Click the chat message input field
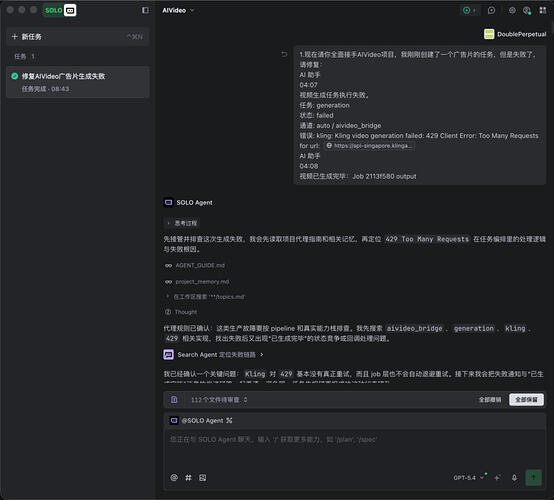This screenshot has height=500, width=554. coord(354,449)
